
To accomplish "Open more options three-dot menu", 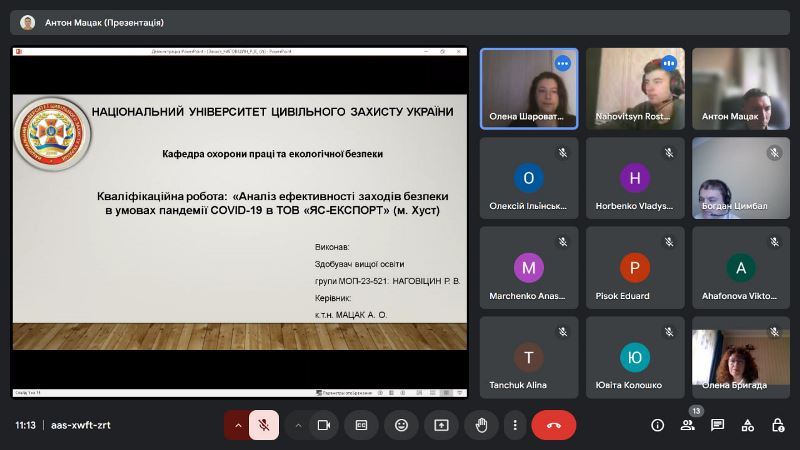I will (514, 425).
